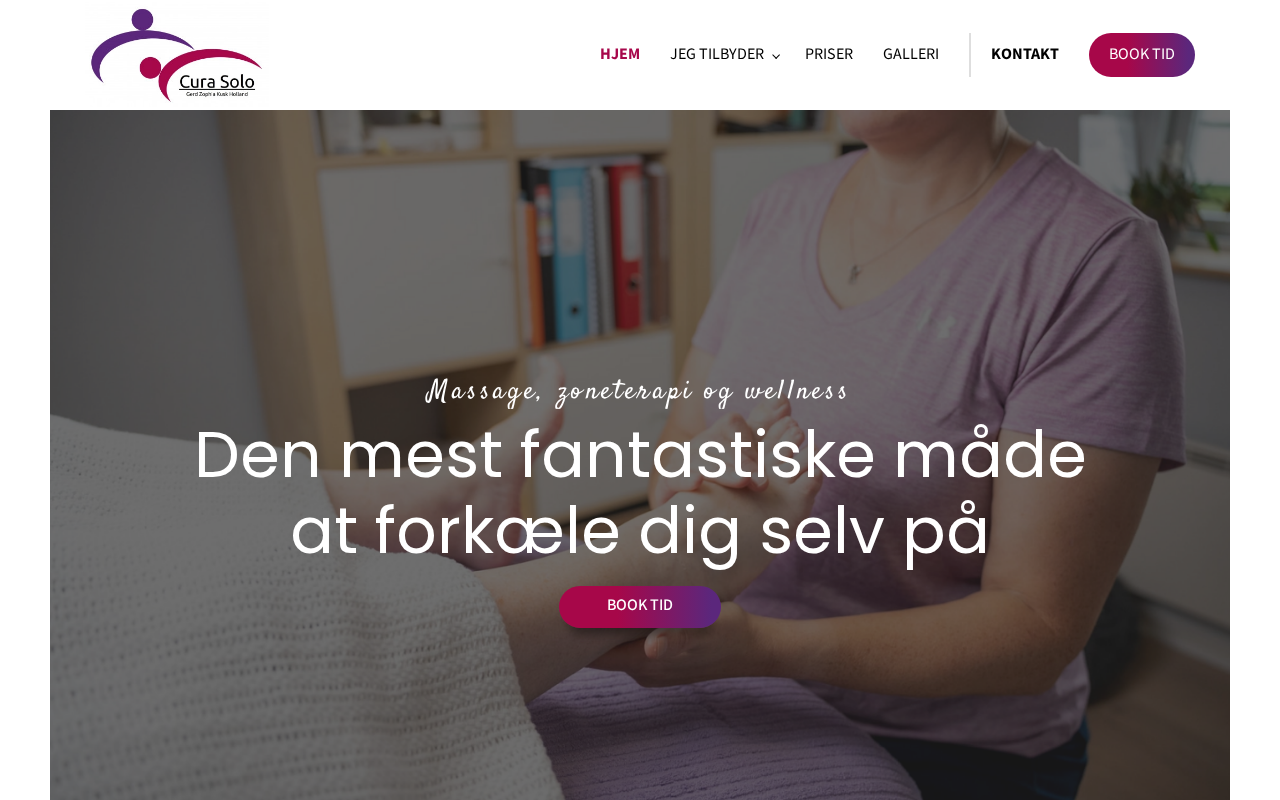1280x800 pixels.
Task: Click the Cura Solo logo
Action: (x=176, y=55)
